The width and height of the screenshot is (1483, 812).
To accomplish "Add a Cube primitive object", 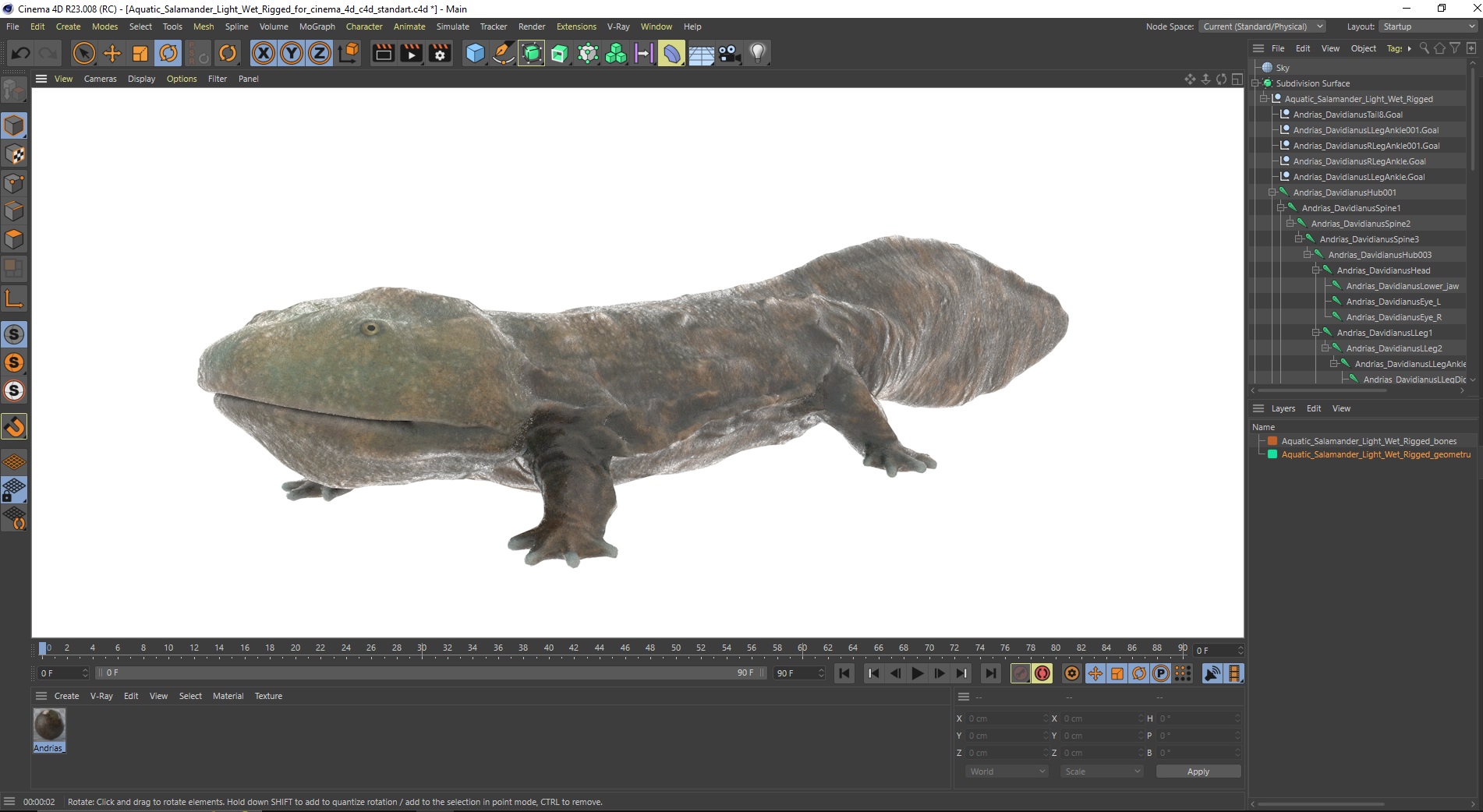I will 475,53.
